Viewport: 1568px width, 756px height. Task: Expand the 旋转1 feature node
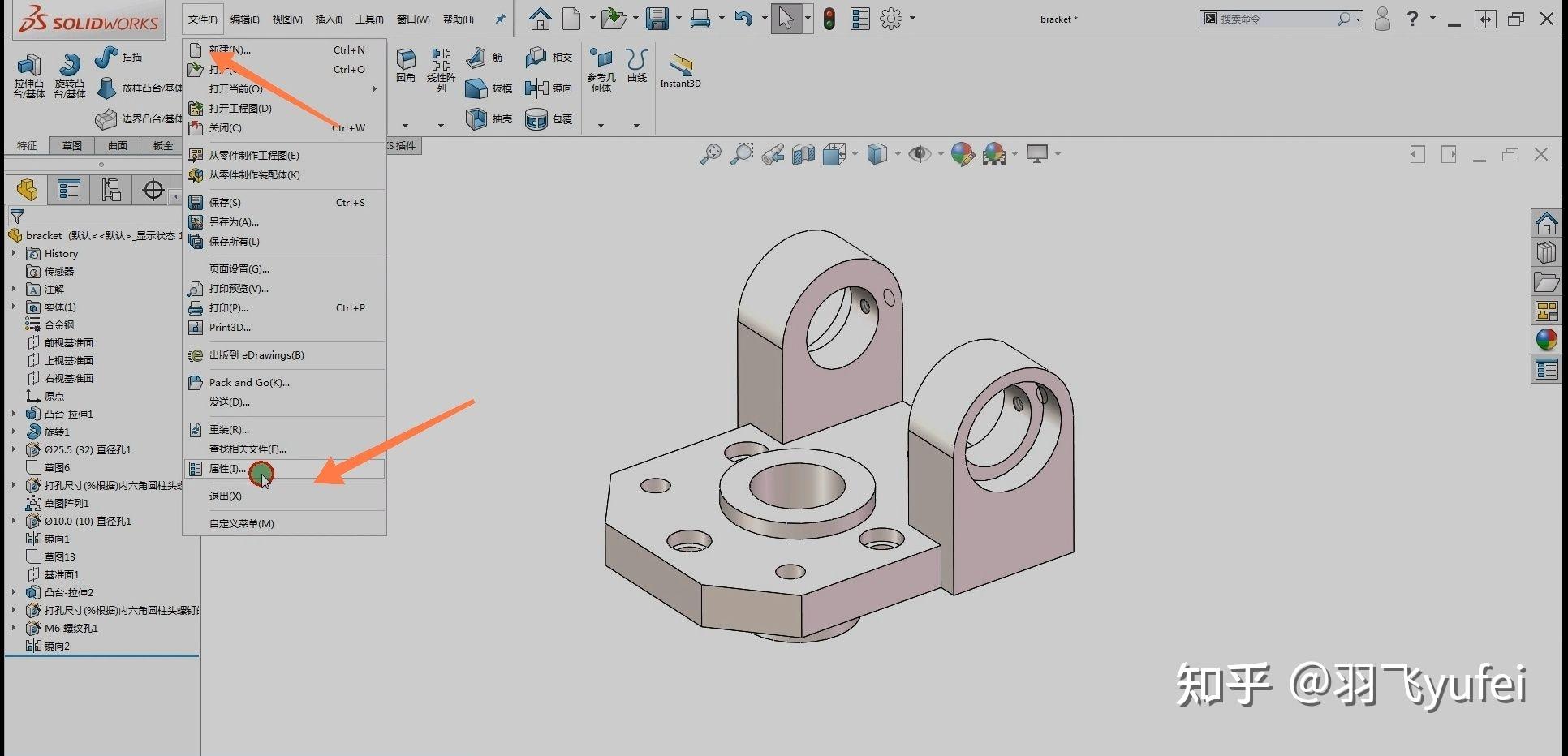pyautogui.click(x=14, y=432)
